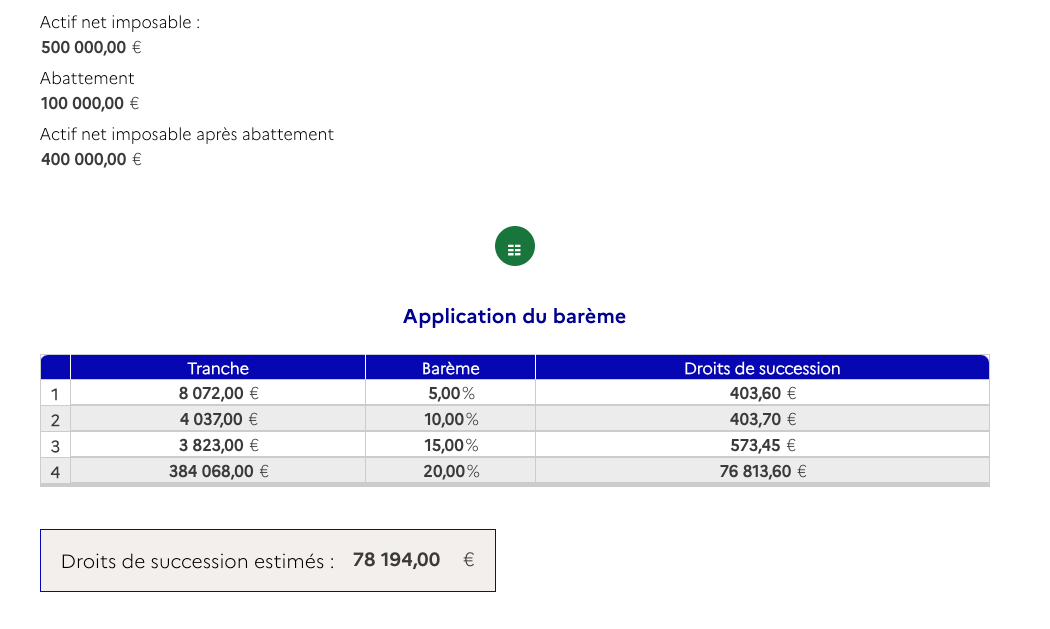Image resolution: width=1050 pixels, height=629 pixels.
Task: Click row number 1 in the table
Action: pyautogui.click(x=55, y=394)
